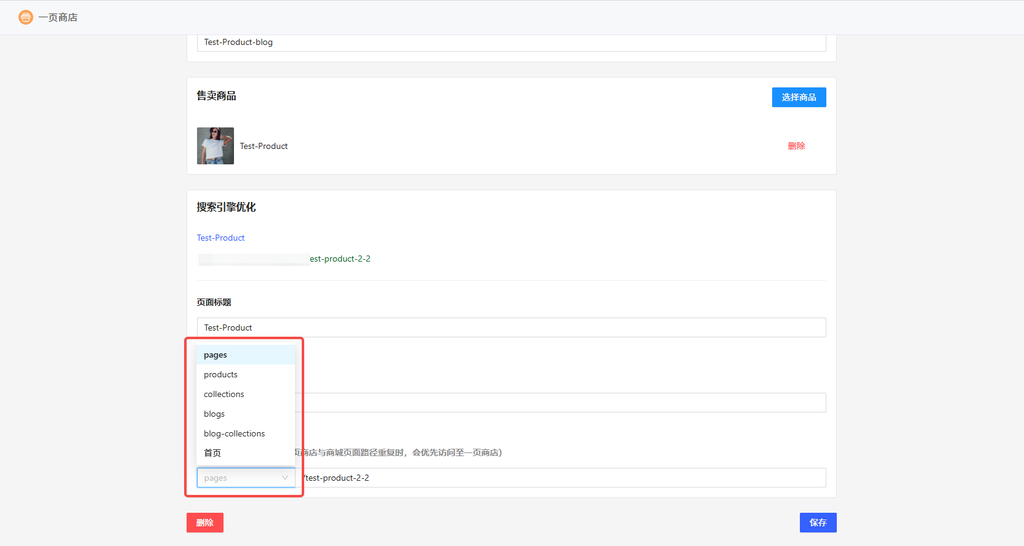
Task: Open the blue Test-Product SEO preview link
Action: [x=221, y=238]
